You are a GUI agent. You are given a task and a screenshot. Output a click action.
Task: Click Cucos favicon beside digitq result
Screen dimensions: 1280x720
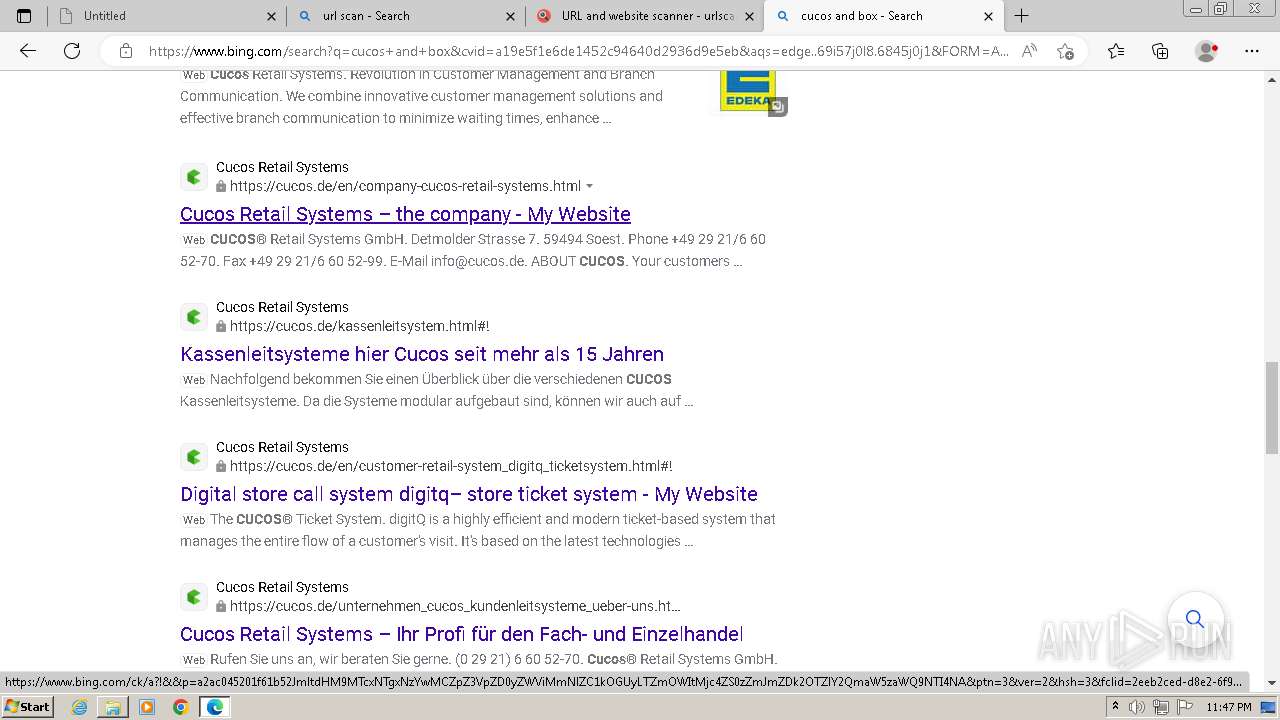[194, 457]
